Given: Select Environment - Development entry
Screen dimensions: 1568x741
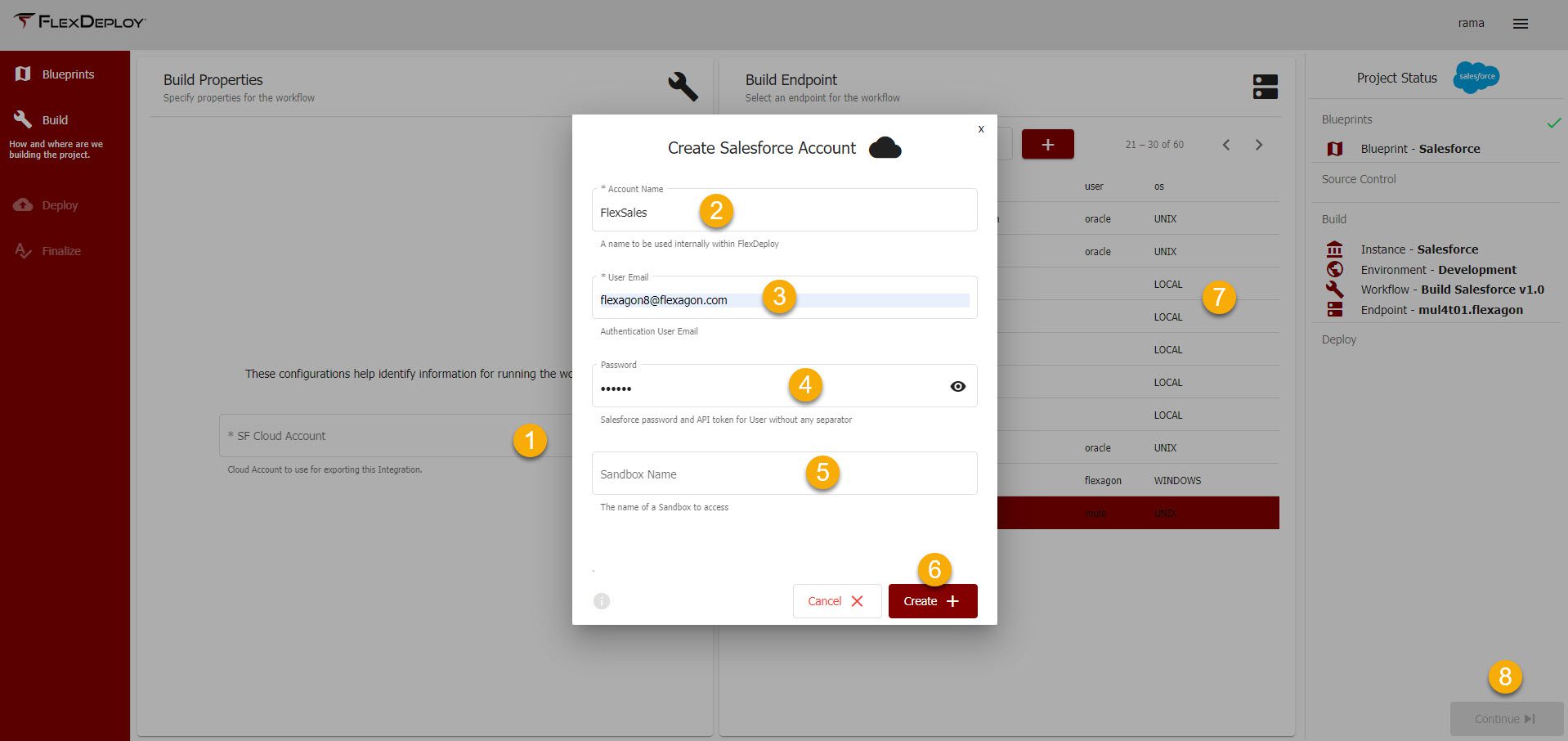Looking at the screenshot, I should click(x=1439, y=270).
